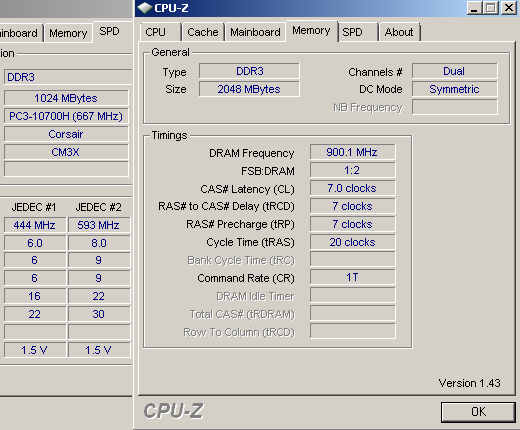Click the 16 cell under JEDEC #1
520x430 pixels.
click(35, 296)
